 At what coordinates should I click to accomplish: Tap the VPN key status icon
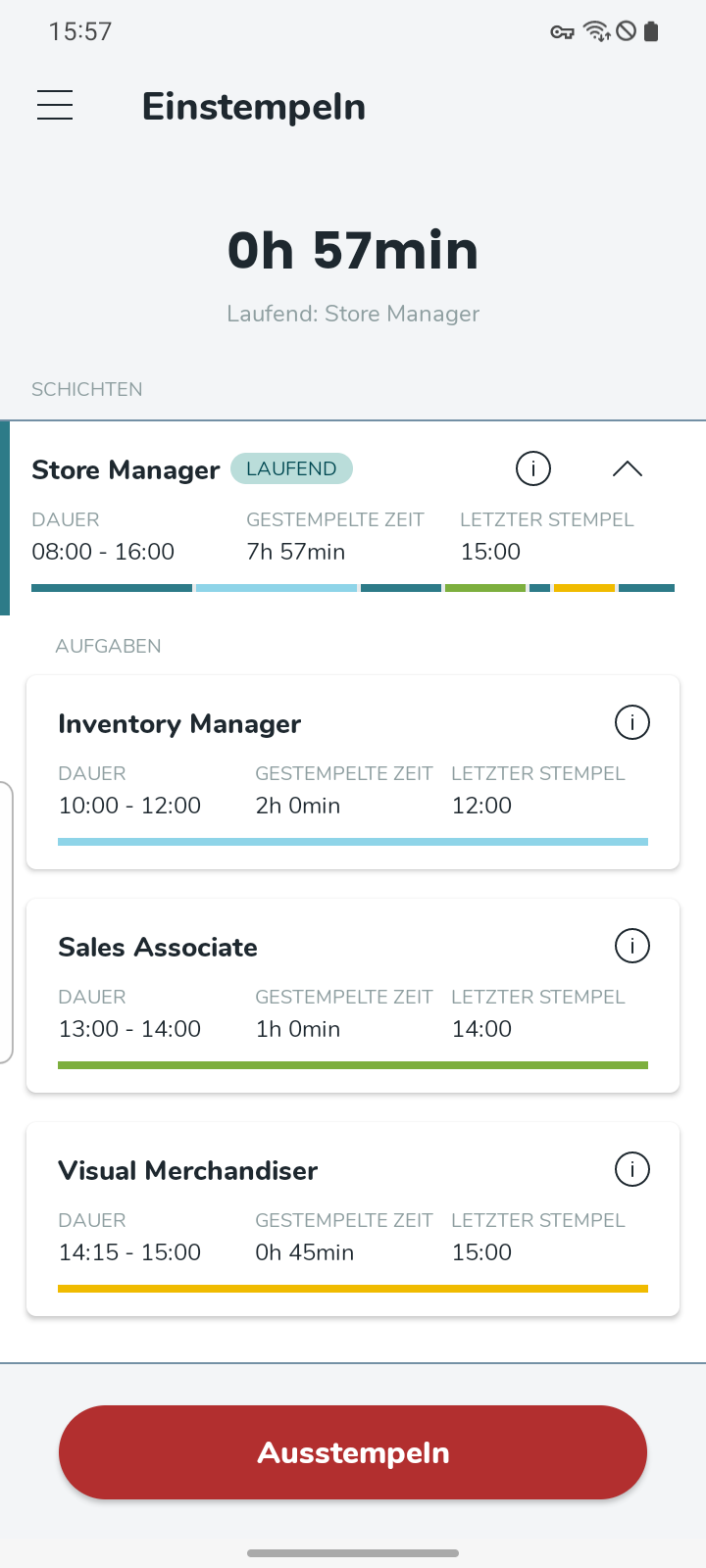tap(562, 32)
